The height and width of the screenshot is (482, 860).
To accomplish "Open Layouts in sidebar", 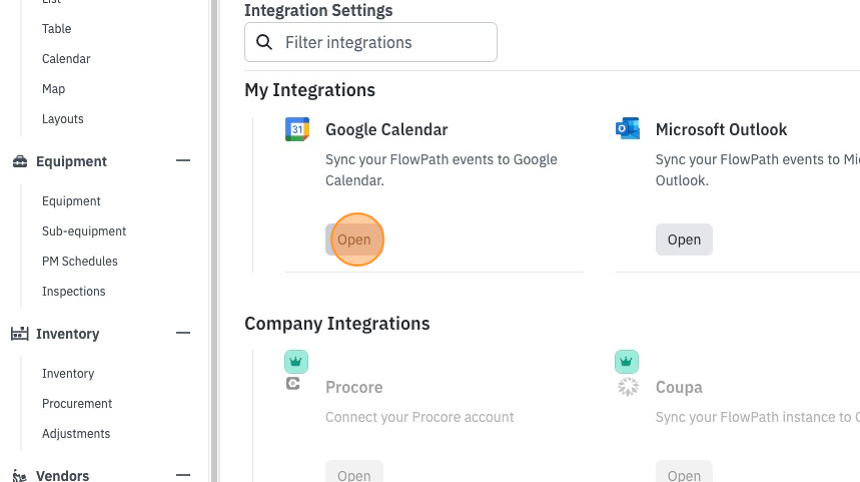I will pyautogui.click(x=63, y=119).
